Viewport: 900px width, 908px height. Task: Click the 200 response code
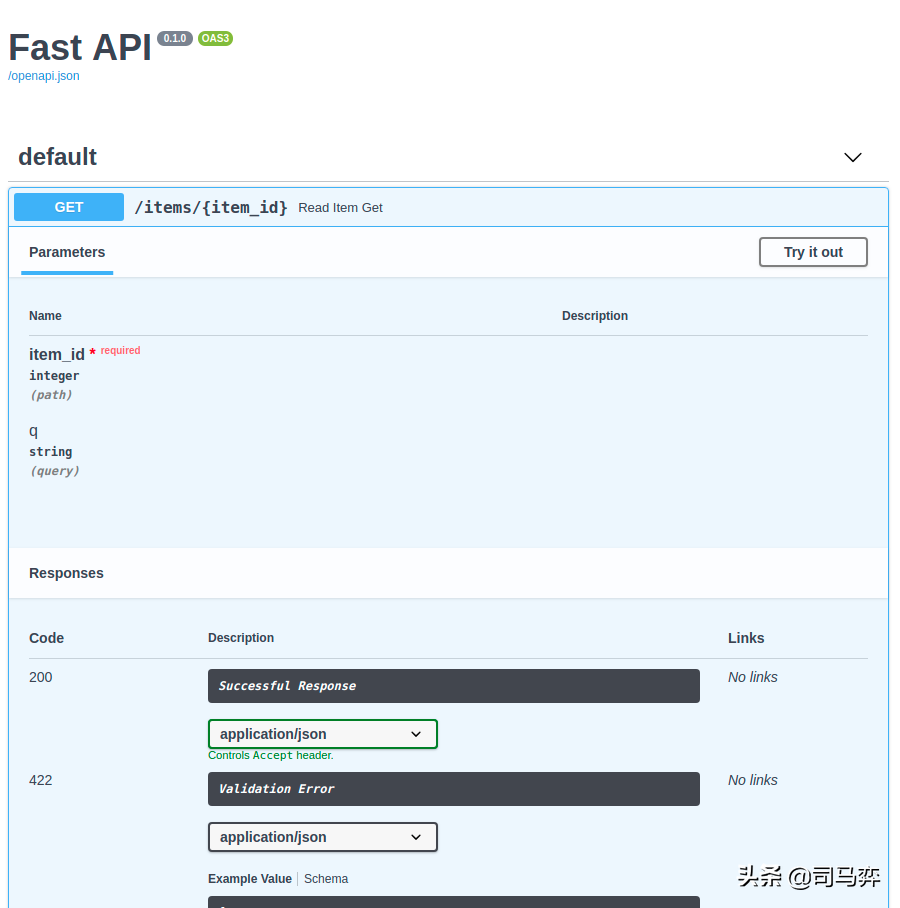coord(41,678)
